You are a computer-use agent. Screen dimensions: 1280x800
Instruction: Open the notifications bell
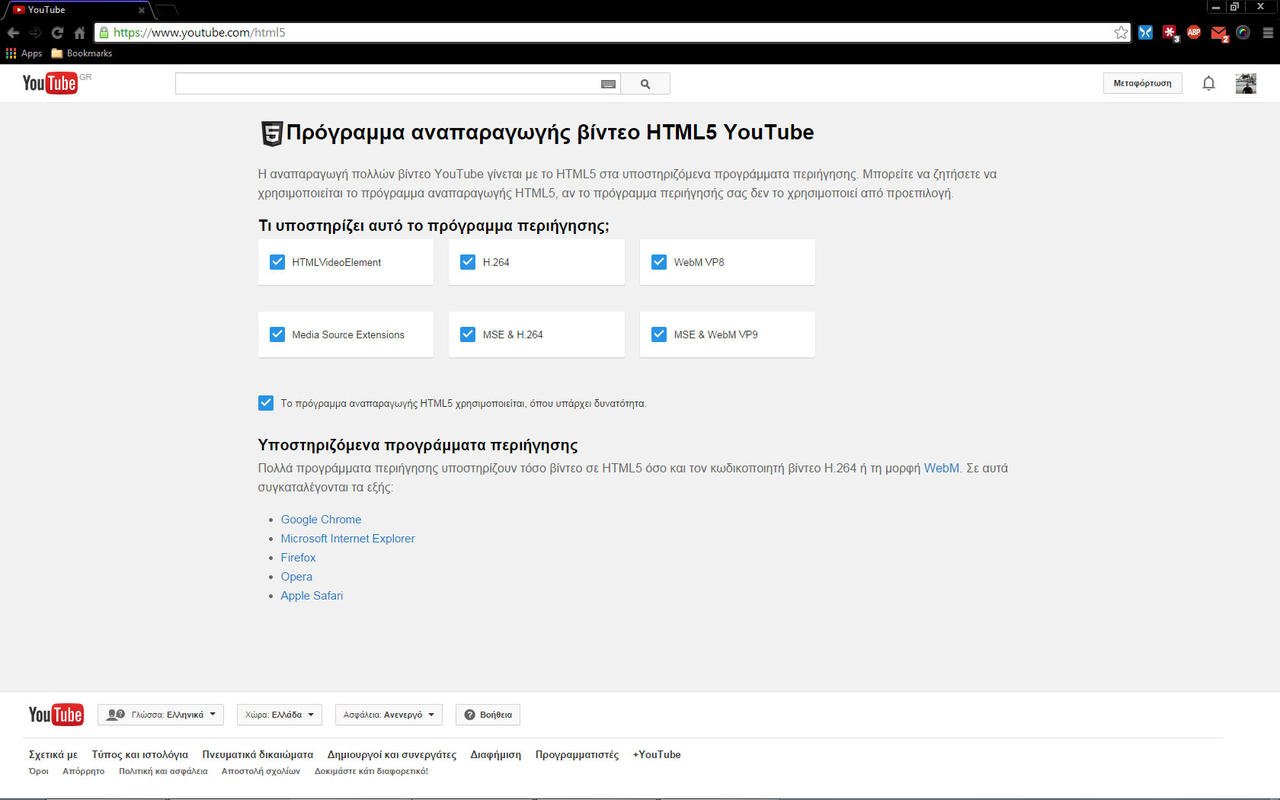(1208, 83)
